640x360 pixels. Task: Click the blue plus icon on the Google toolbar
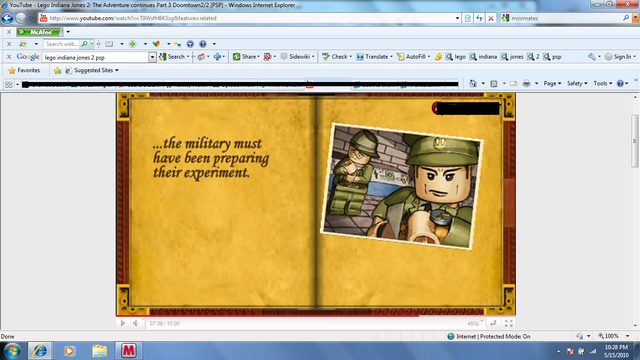pyautogui.click(x=217, y=57)
